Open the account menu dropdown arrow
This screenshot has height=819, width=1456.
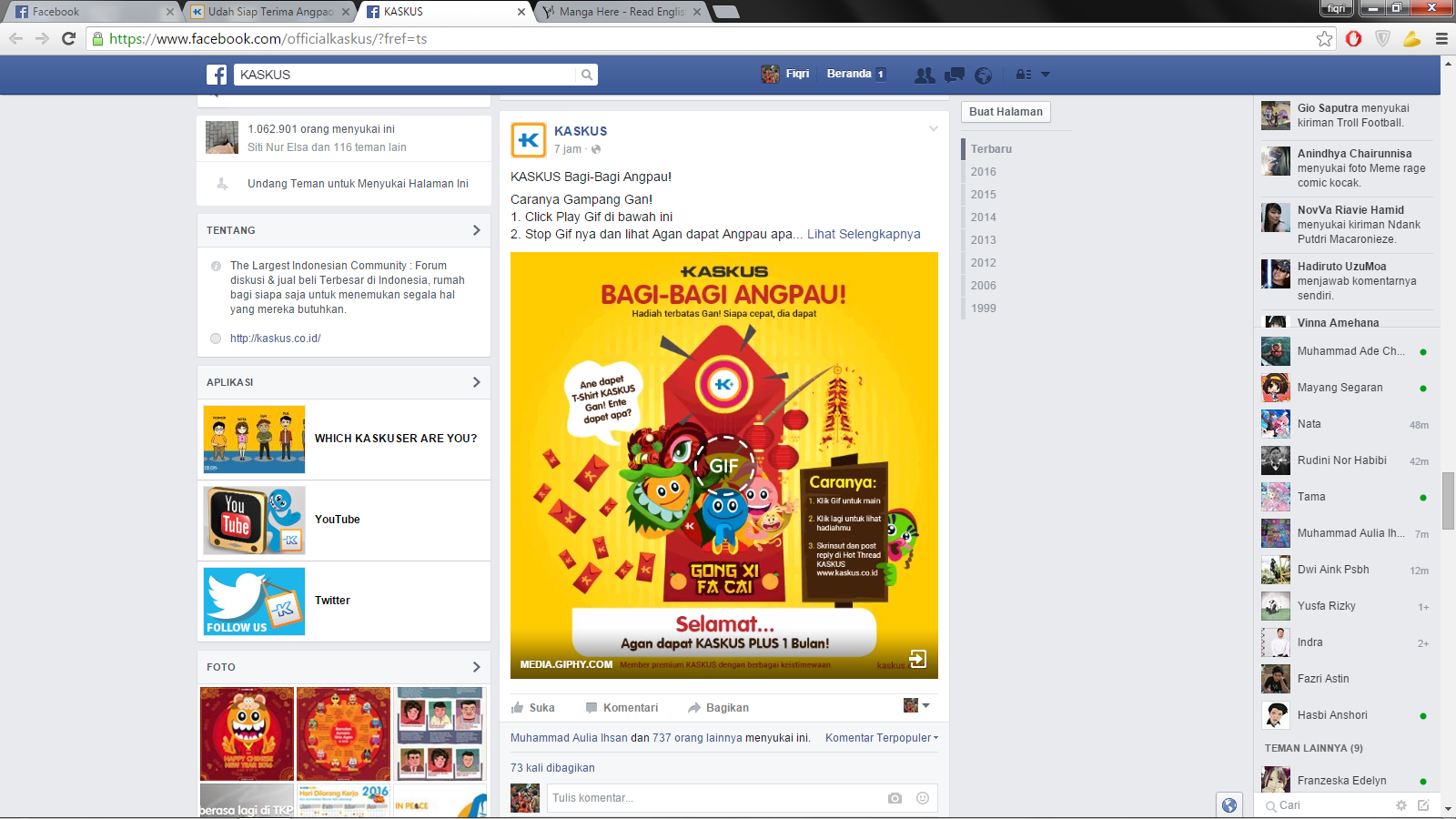1046,75
